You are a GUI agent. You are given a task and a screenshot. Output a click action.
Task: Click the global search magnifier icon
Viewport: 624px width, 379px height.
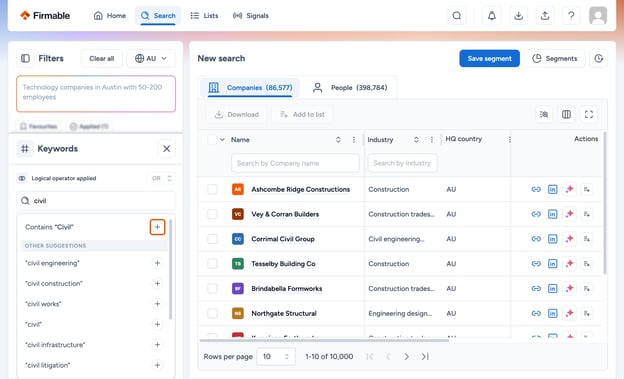pos(456,16)
